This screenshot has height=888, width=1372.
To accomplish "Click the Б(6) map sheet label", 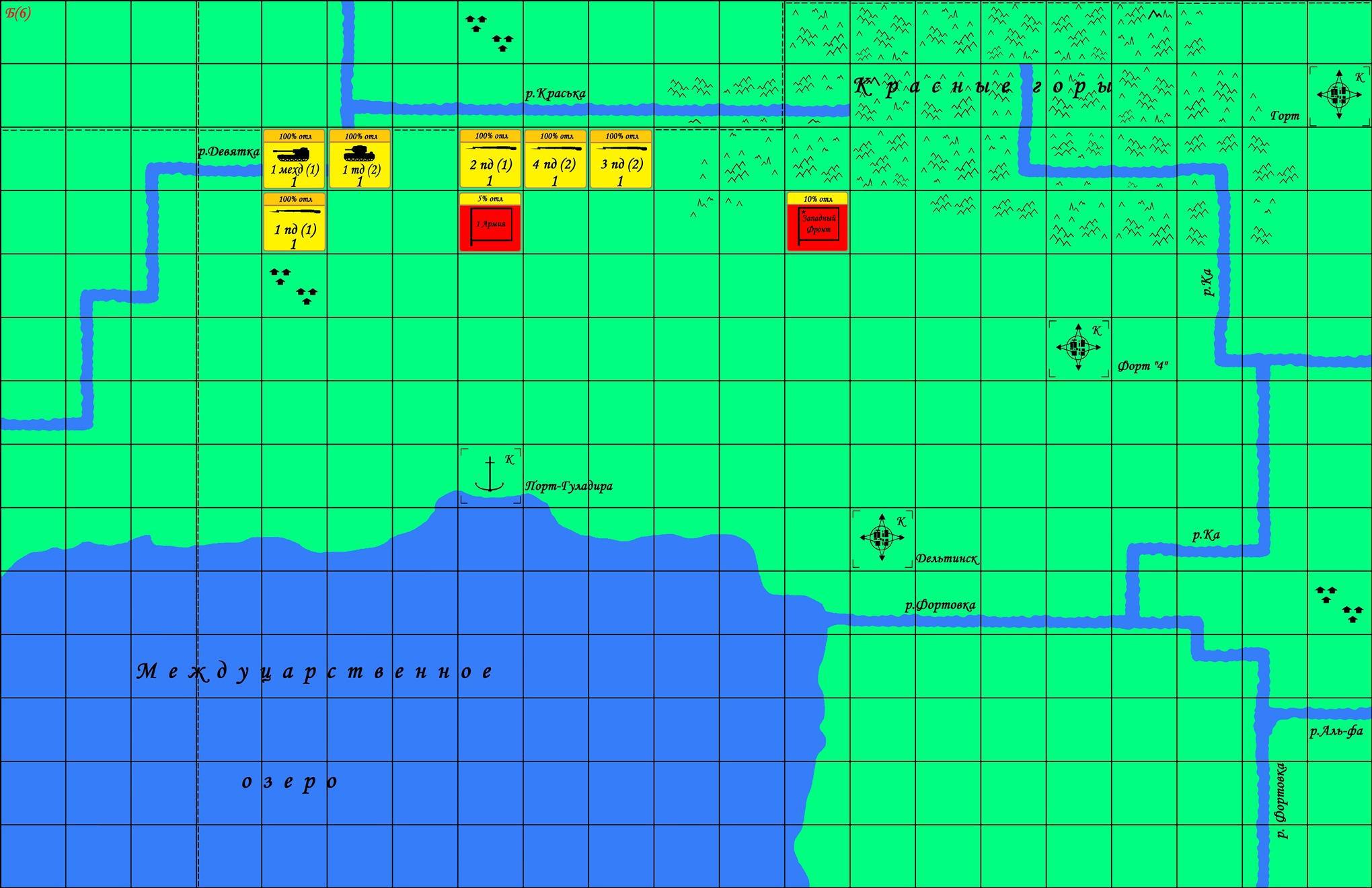I will pyautogui.click(x=17, y=15).
